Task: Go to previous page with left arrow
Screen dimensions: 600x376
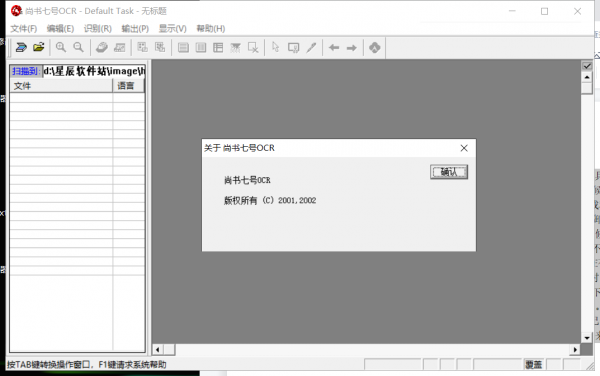Action: [334, 48]
